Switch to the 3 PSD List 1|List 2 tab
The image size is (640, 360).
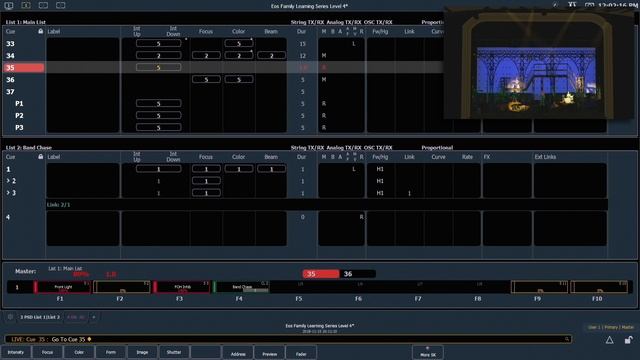(40, 317)
